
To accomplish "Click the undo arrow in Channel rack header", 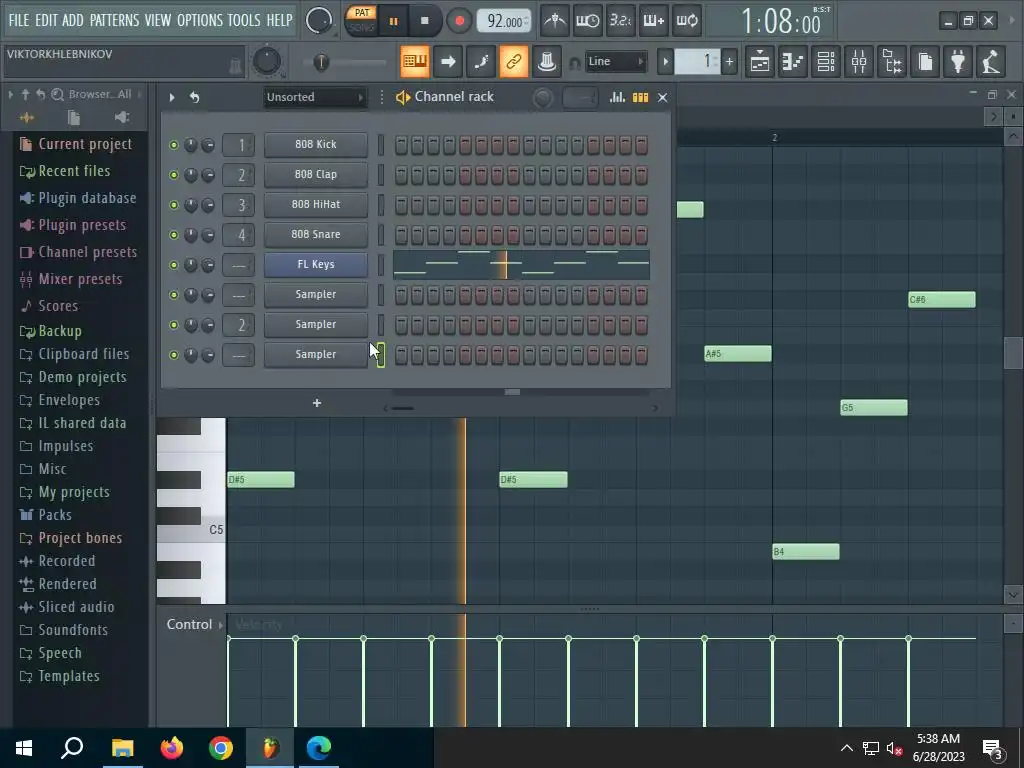I will [195, 97].
